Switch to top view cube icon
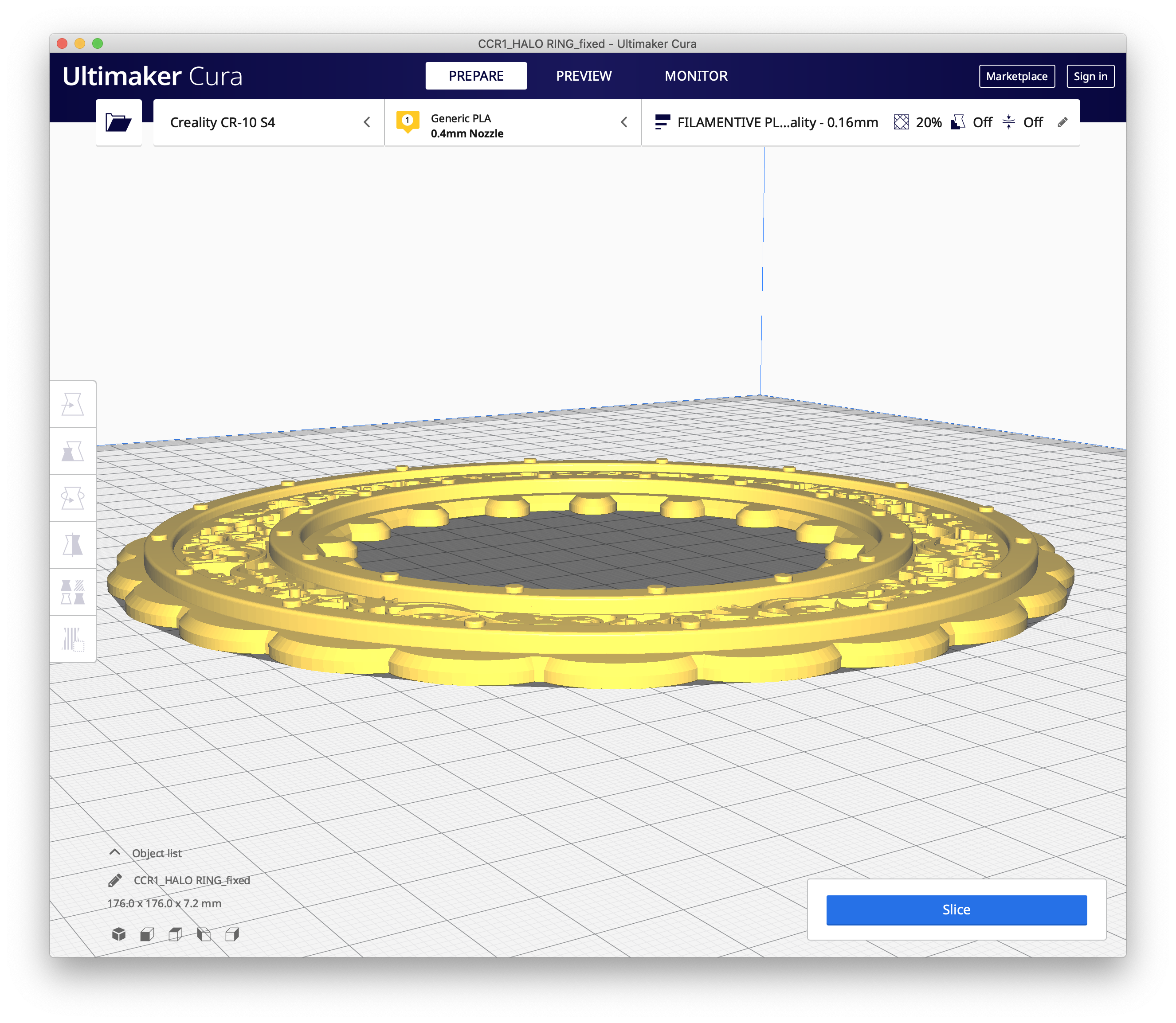This screenshot has width=1176, height=1023. click(175, 934)
